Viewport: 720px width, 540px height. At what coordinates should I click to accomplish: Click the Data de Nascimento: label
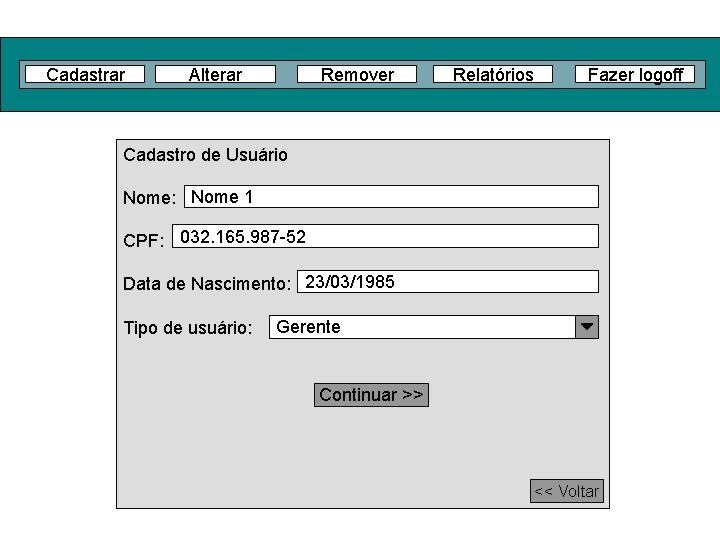click(207, 283)
